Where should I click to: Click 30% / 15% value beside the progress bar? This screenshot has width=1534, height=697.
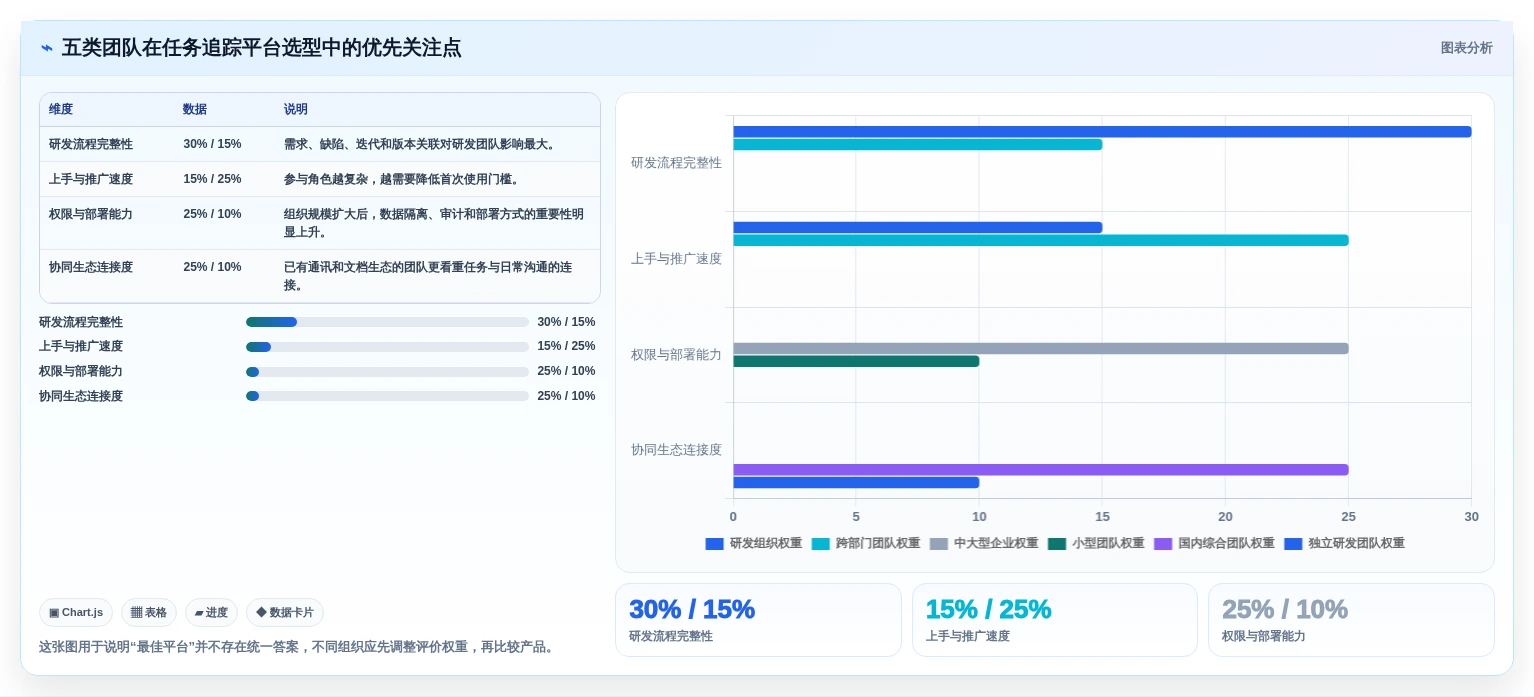pos(566,322)
